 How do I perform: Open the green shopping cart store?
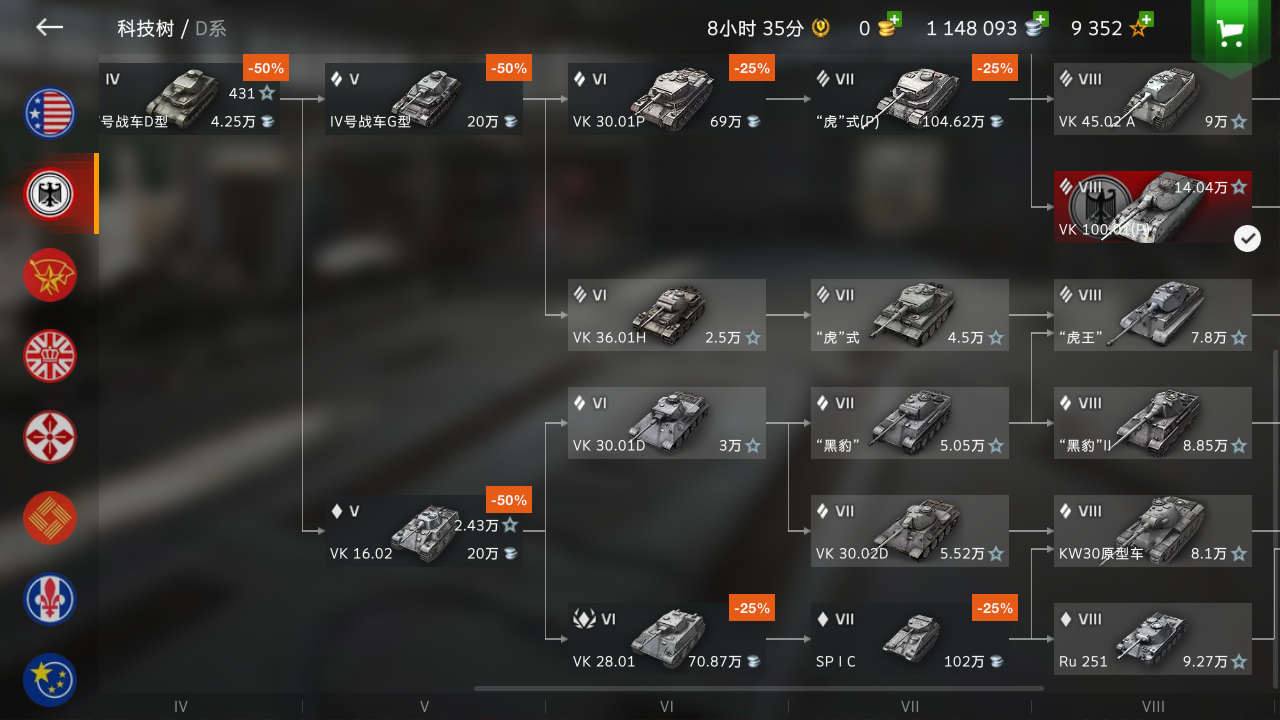pyautogui.click(x=1229, y=33)
